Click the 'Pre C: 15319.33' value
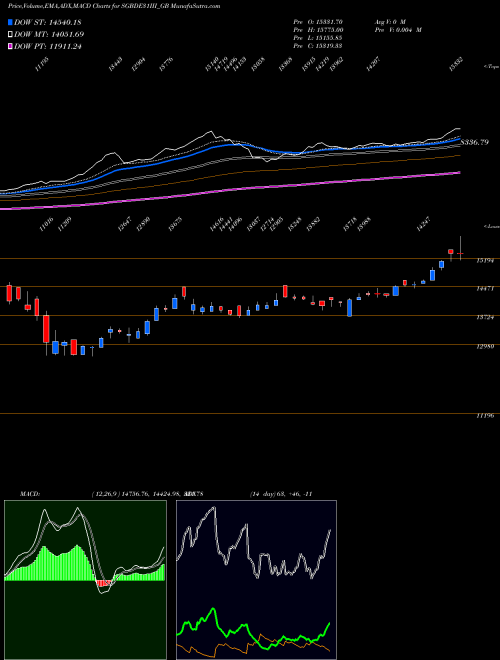The height and width of the screenshot is (660, 500). 317,46
